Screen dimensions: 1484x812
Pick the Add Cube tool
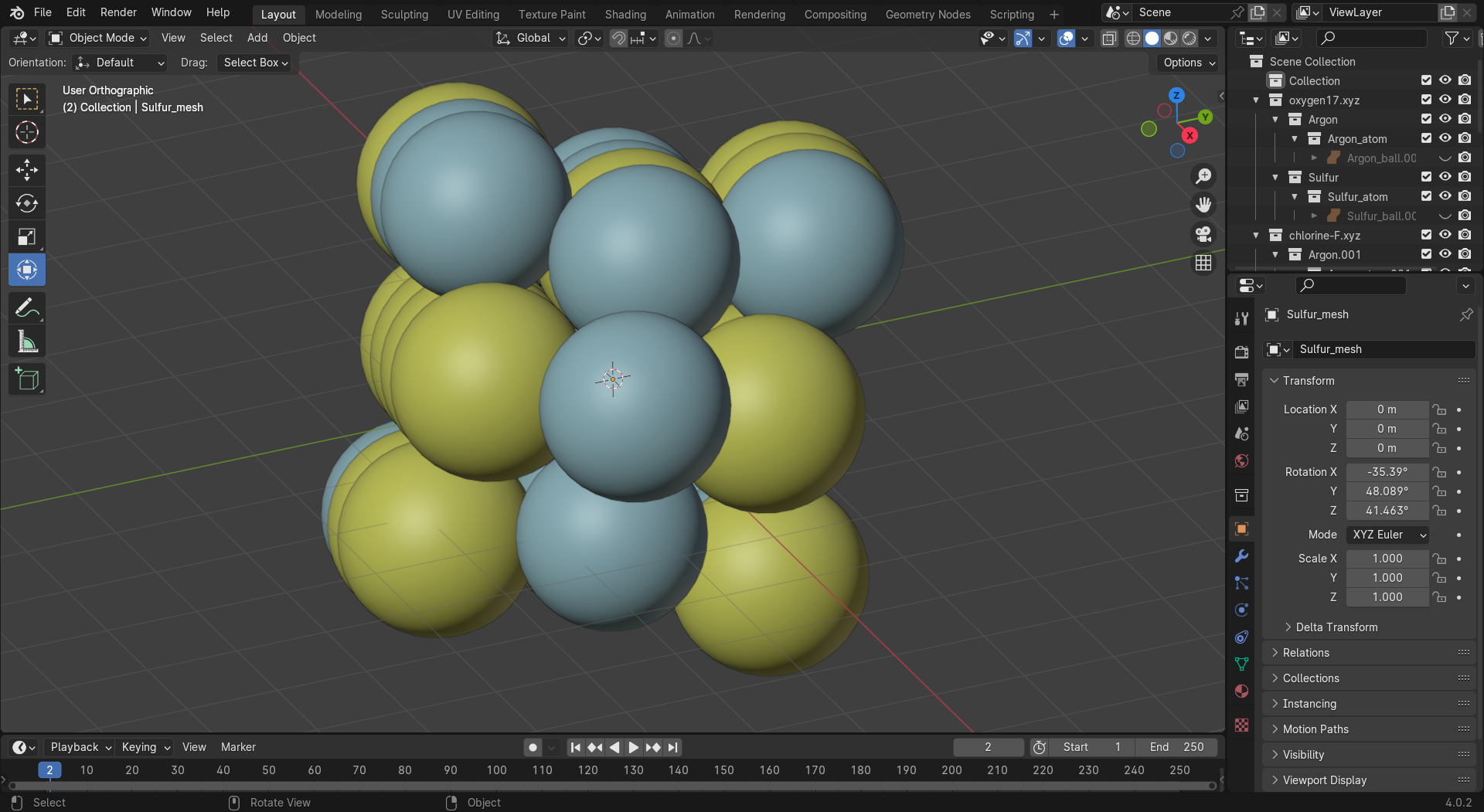27,379
